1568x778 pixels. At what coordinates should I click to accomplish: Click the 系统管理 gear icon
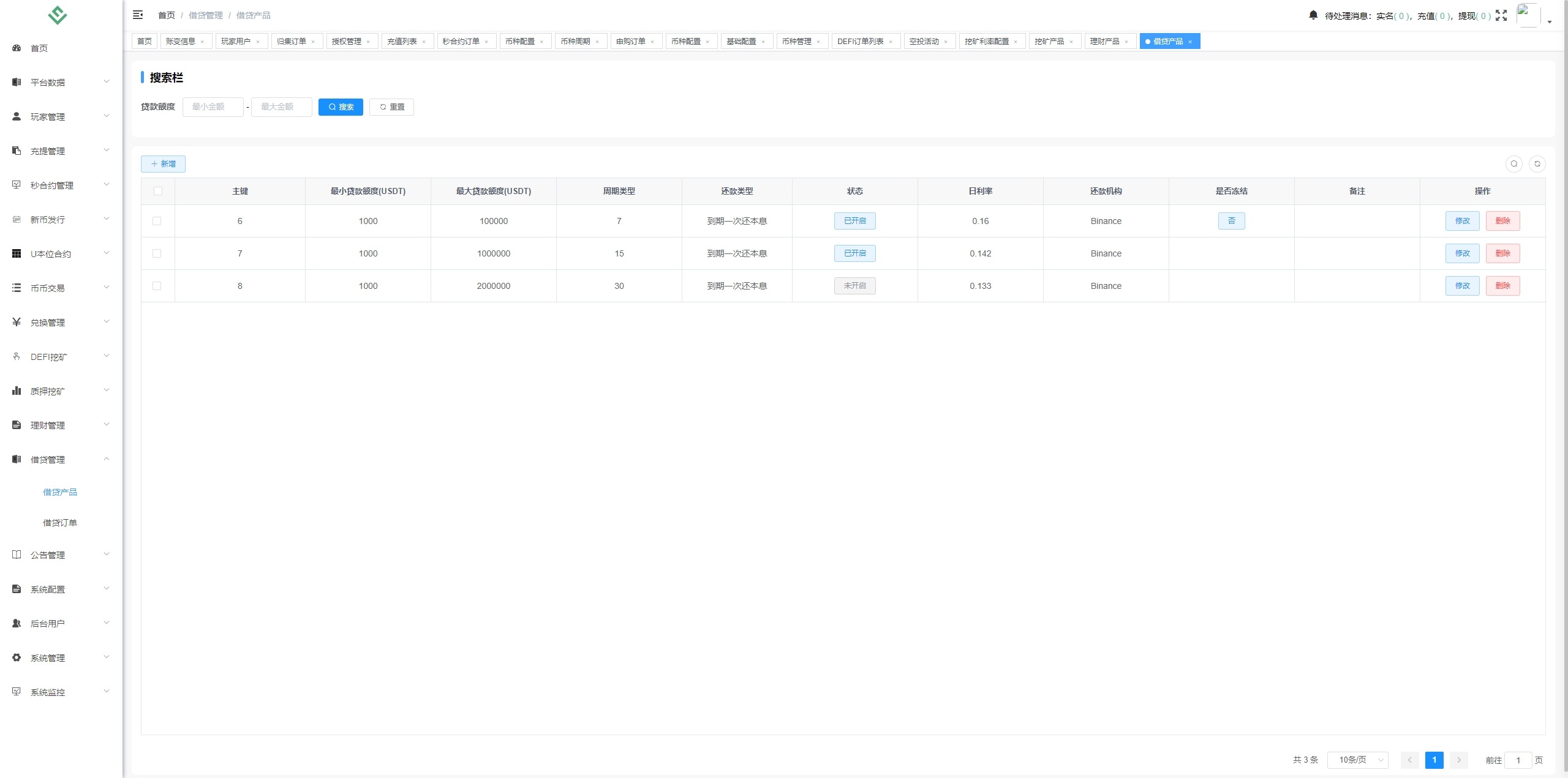pos(17,657)
